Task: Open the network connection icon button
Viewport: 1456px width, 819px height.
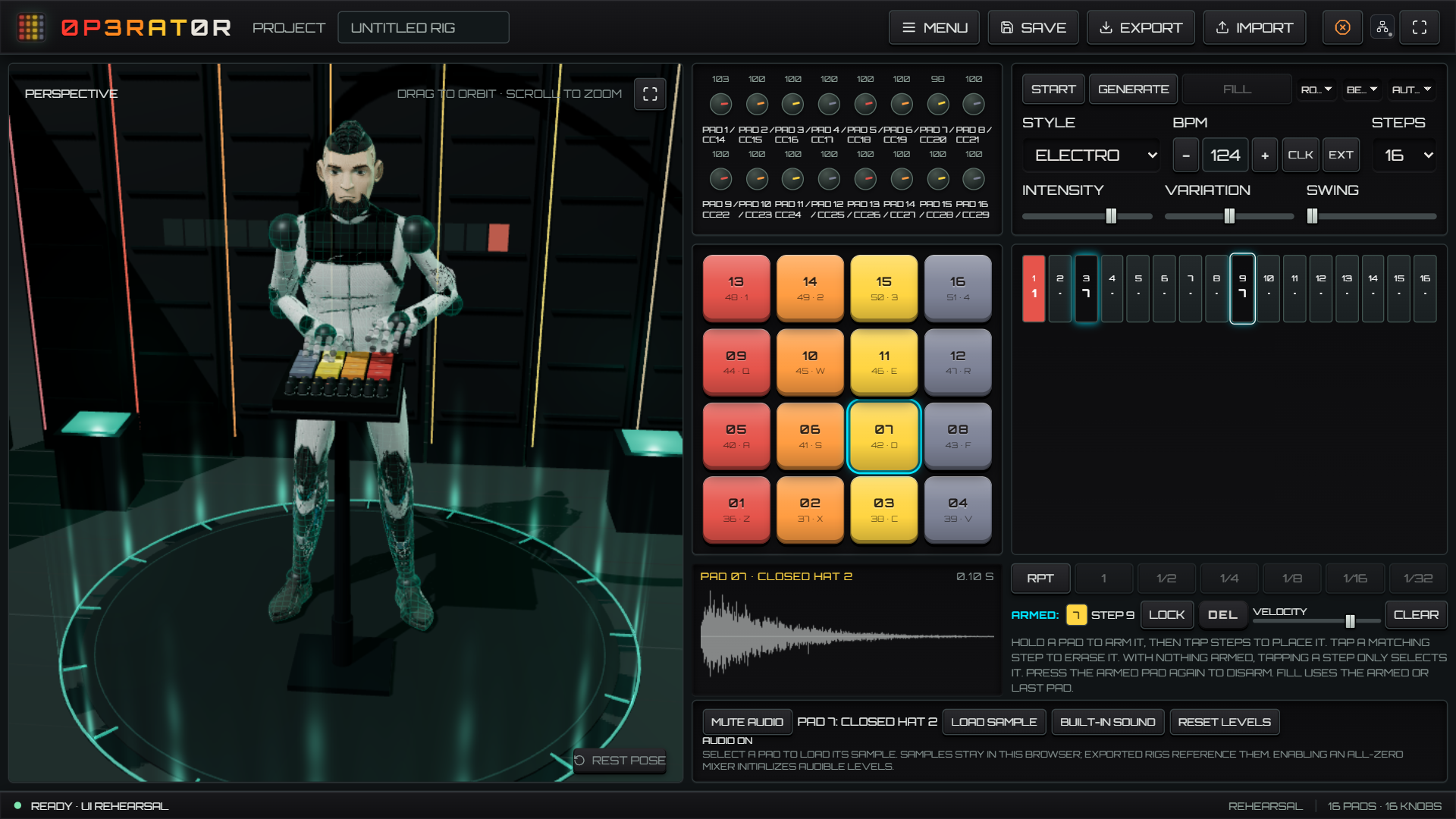Action: coord(1382,27)
